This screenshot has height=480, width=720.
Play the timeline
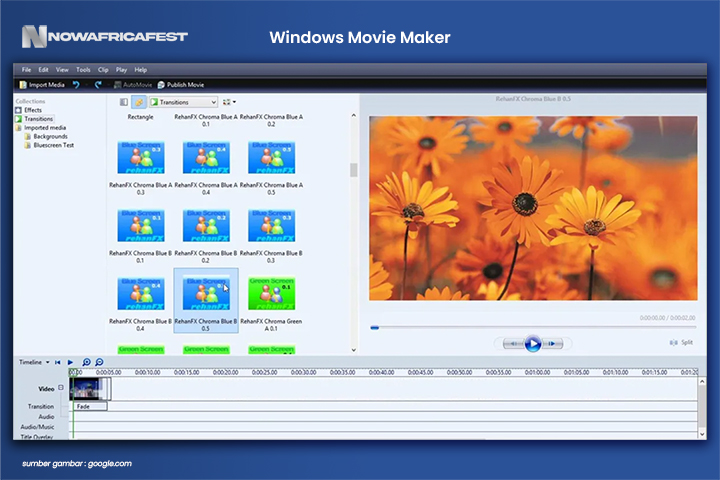click(70, 362)
